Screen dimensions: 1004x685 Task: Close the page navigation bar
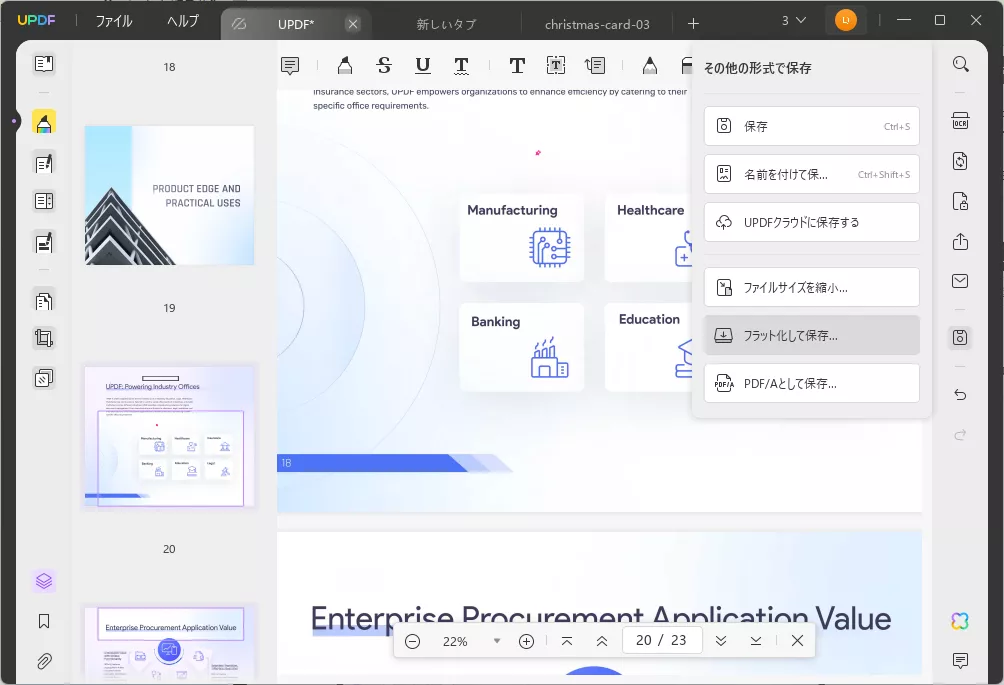click(x=797, y=641)
